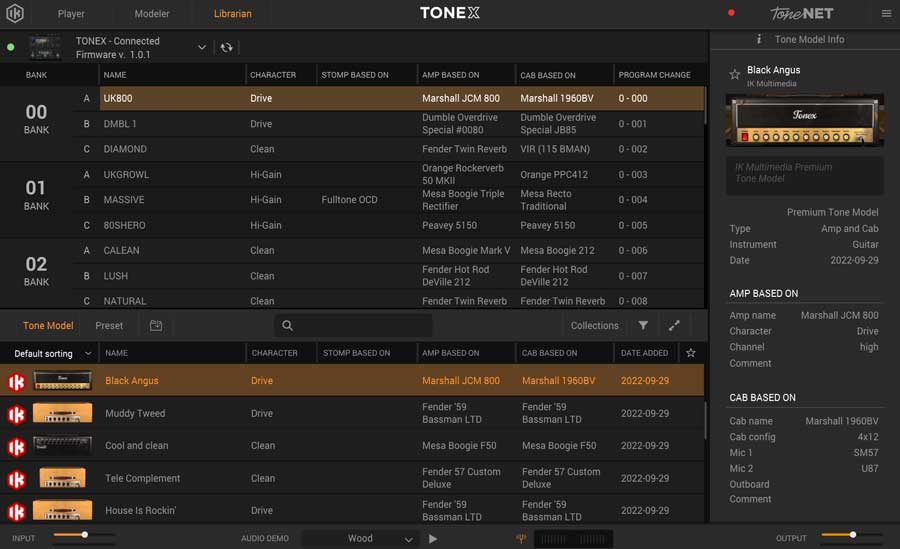
Task: Open the filter funnel icon
Action: point(643,326)
